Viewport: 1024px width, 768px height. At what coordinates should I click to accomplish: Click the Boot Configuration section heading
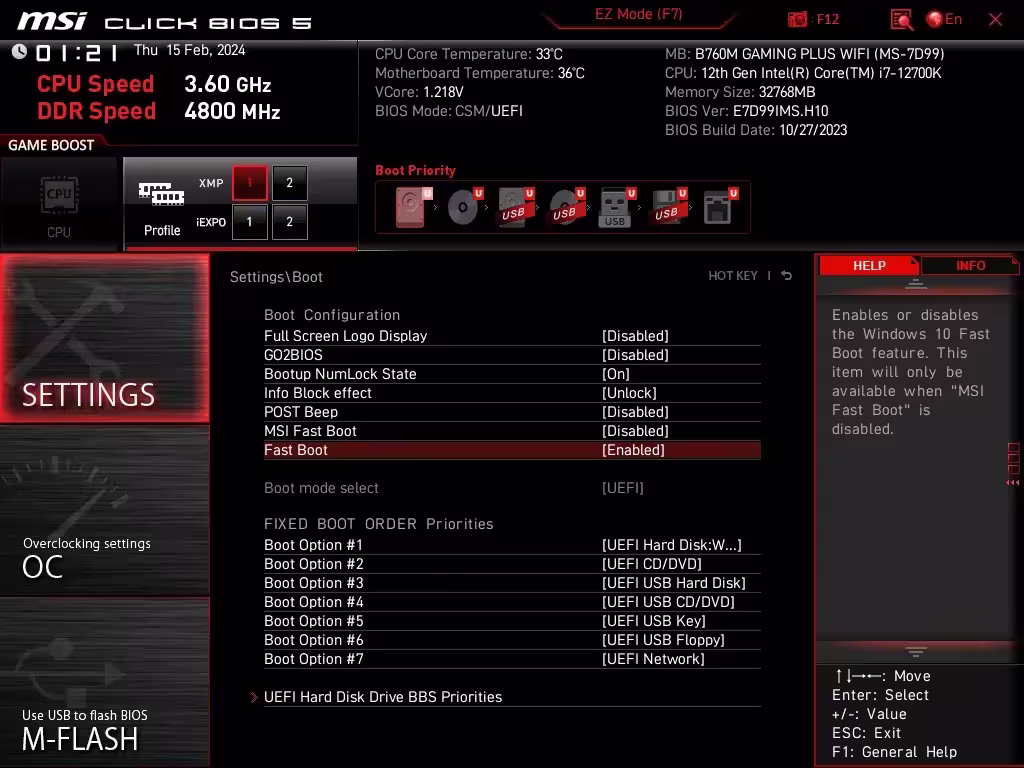332,315
